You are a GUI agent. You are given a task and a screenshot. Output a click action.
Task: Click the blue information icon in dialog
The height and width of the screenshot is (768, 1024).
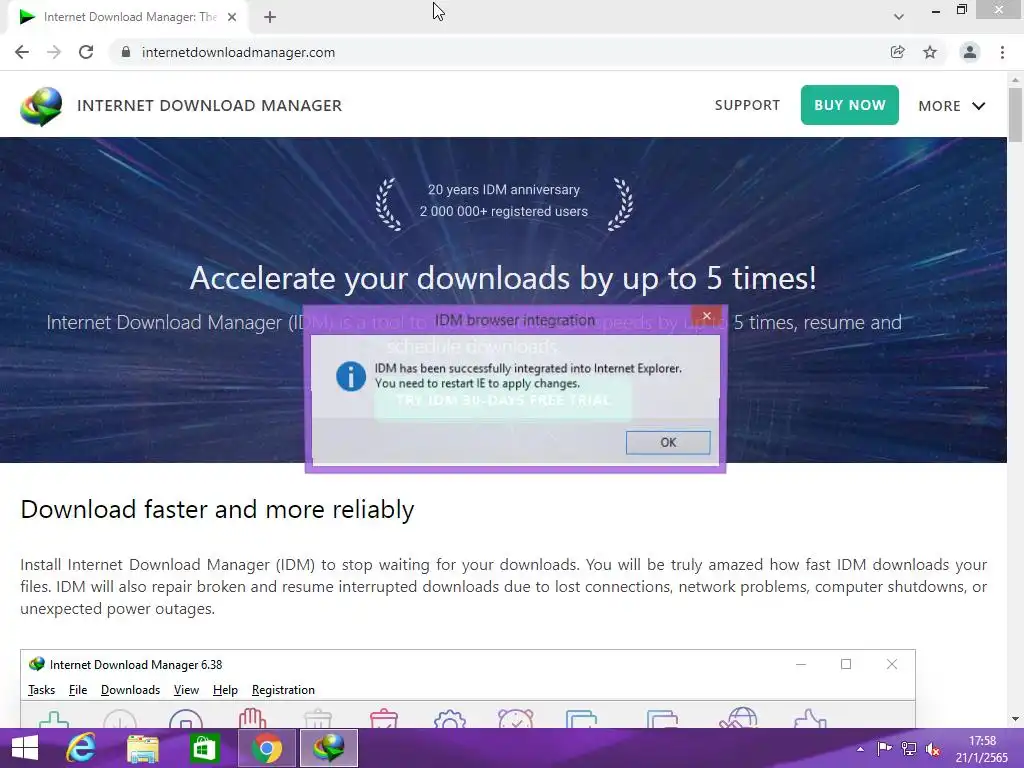pos(351,376)
